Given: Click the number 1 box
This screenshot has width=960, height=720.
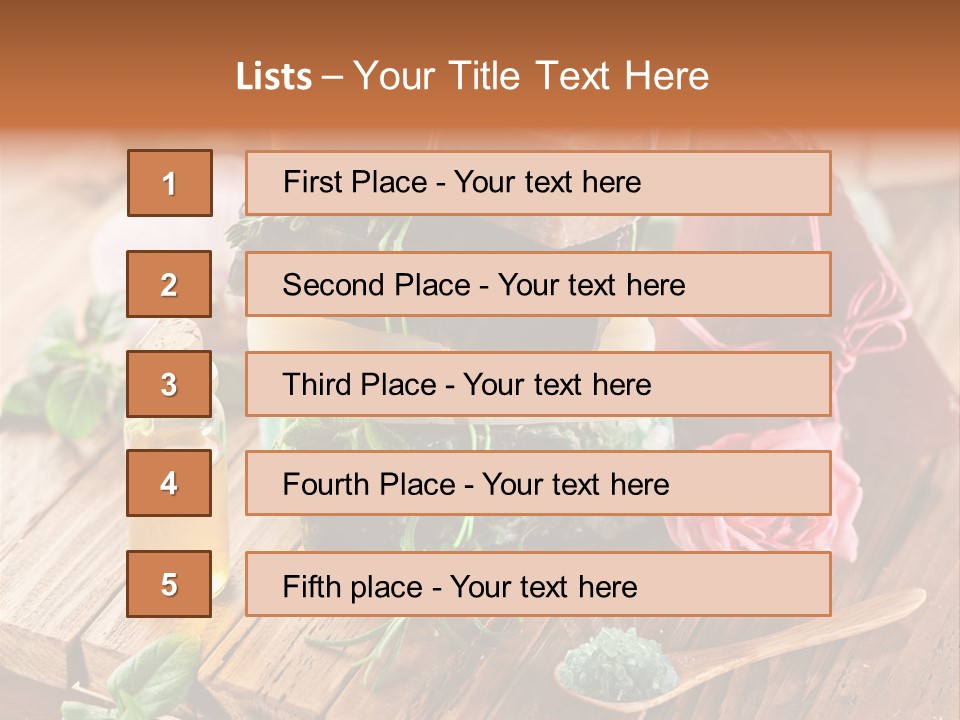Looking at the screenshot, I should point(170,183).
